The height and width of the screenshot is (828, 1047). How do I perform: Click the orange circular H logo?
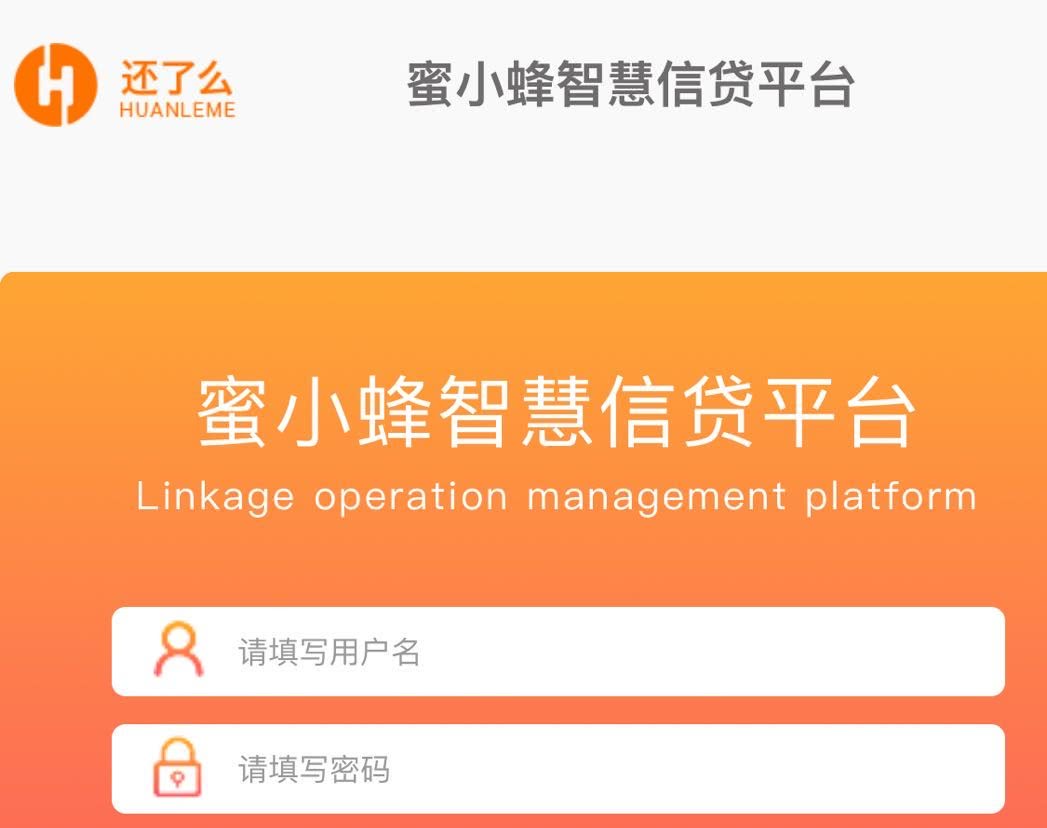[x=56, y=84]
